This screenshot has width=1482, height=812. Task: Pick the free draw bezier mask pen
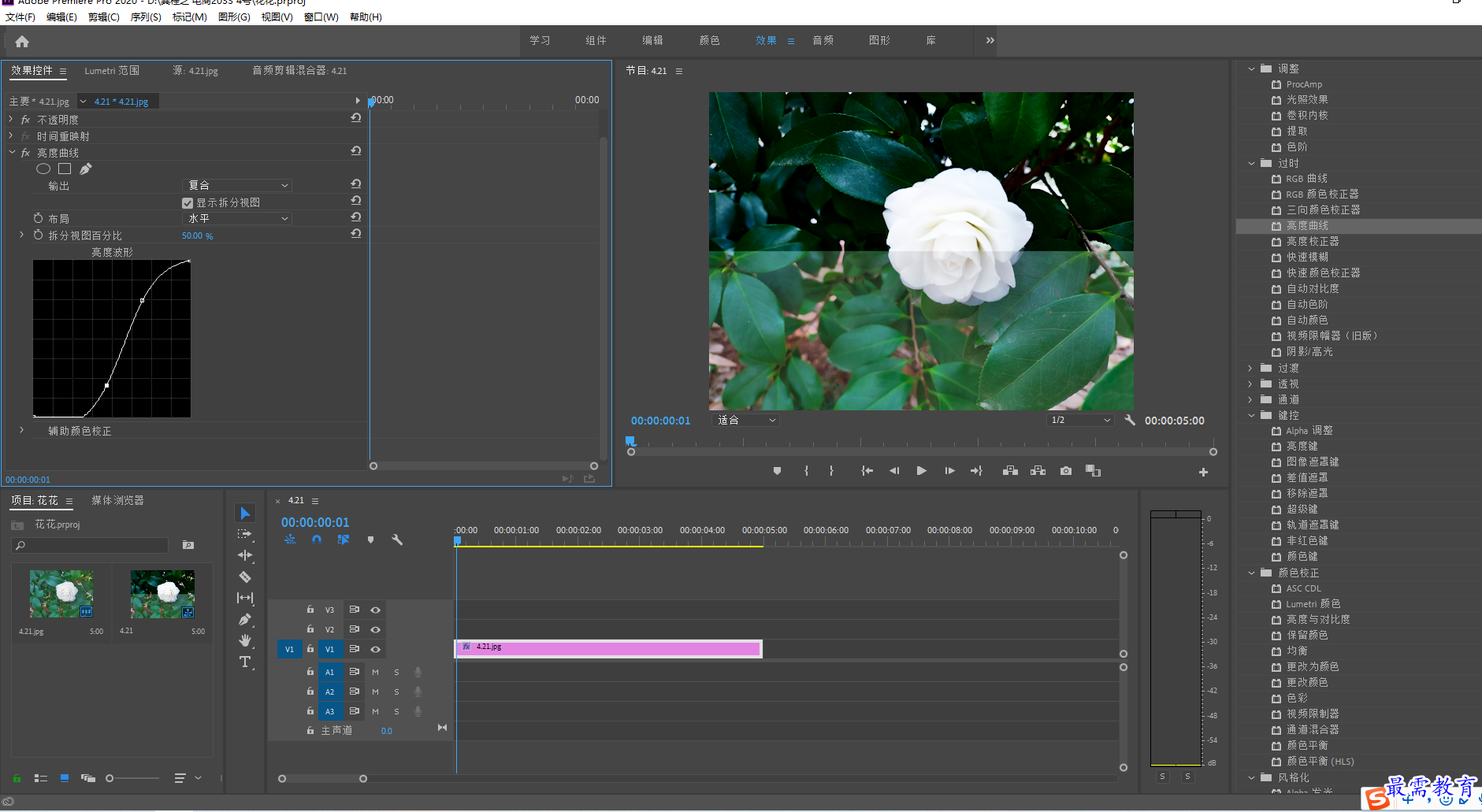click(x=86, y=169)
